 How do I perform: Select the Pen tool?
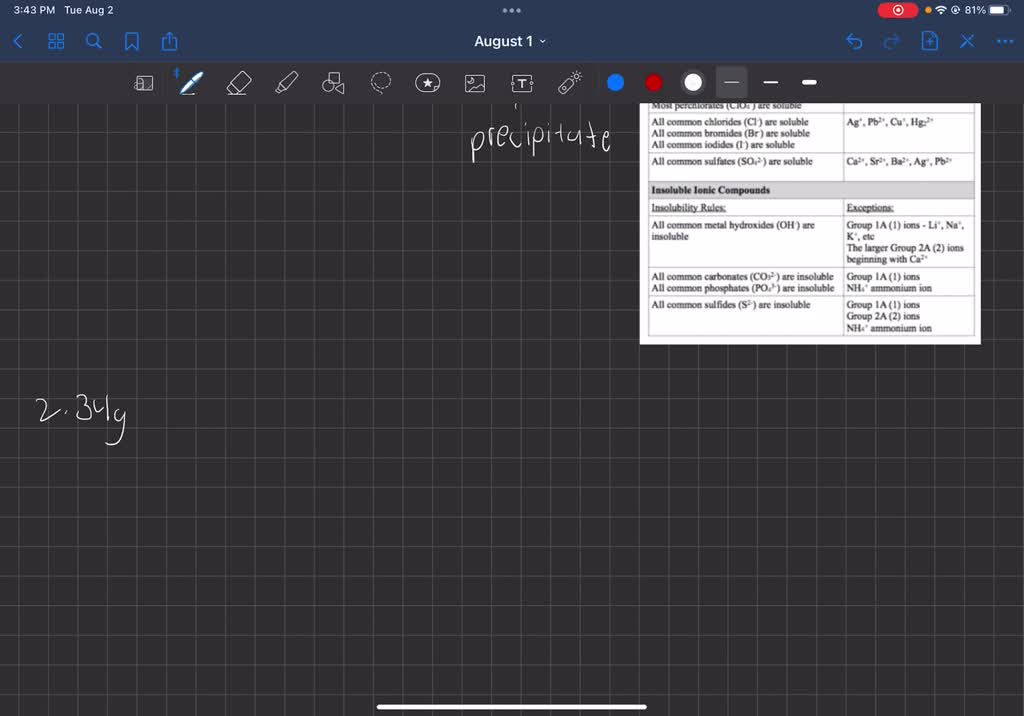tap(191, 83)
